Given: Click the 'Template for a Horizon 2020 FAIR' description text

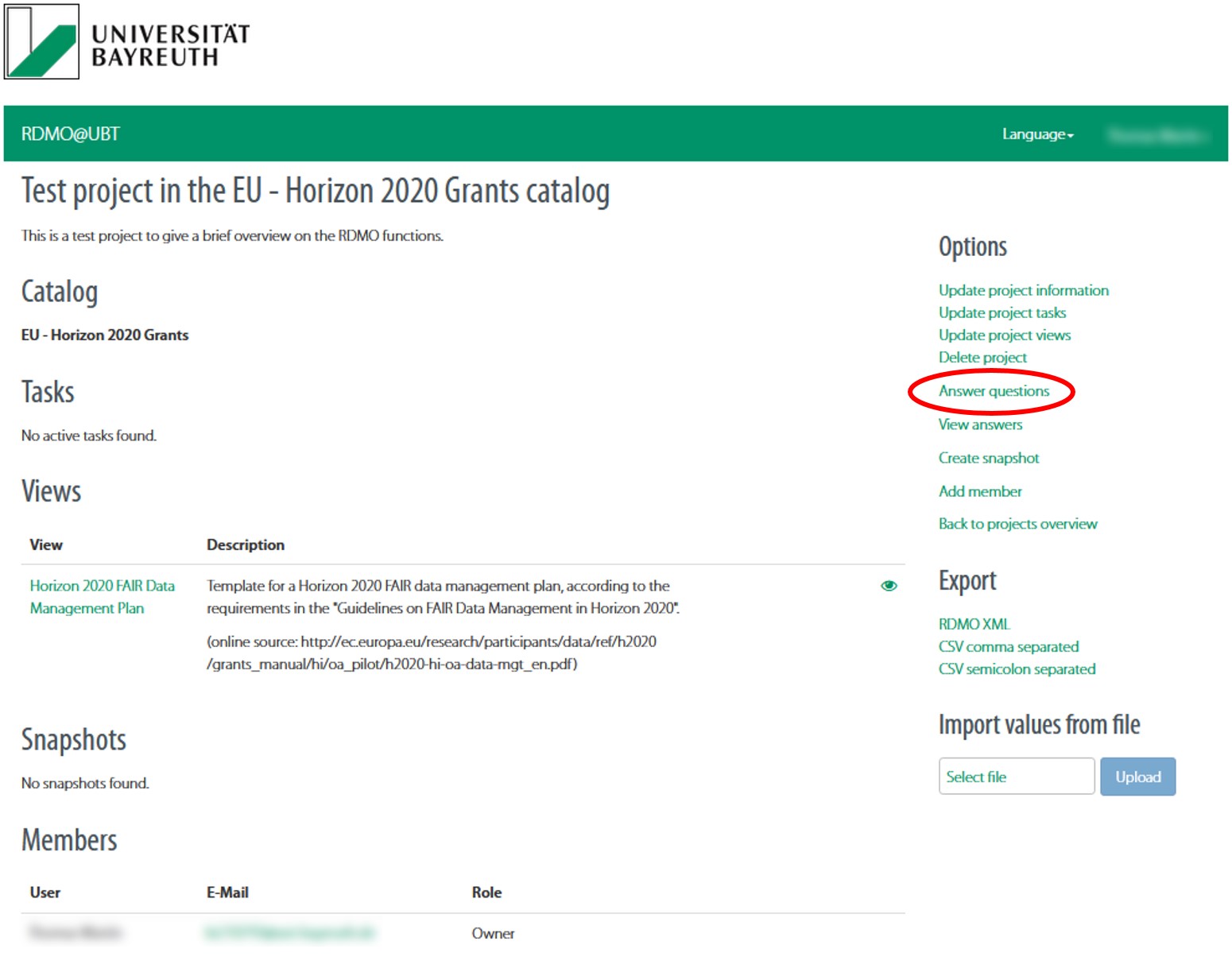Looking at the screenshot, I should point(443,597).
